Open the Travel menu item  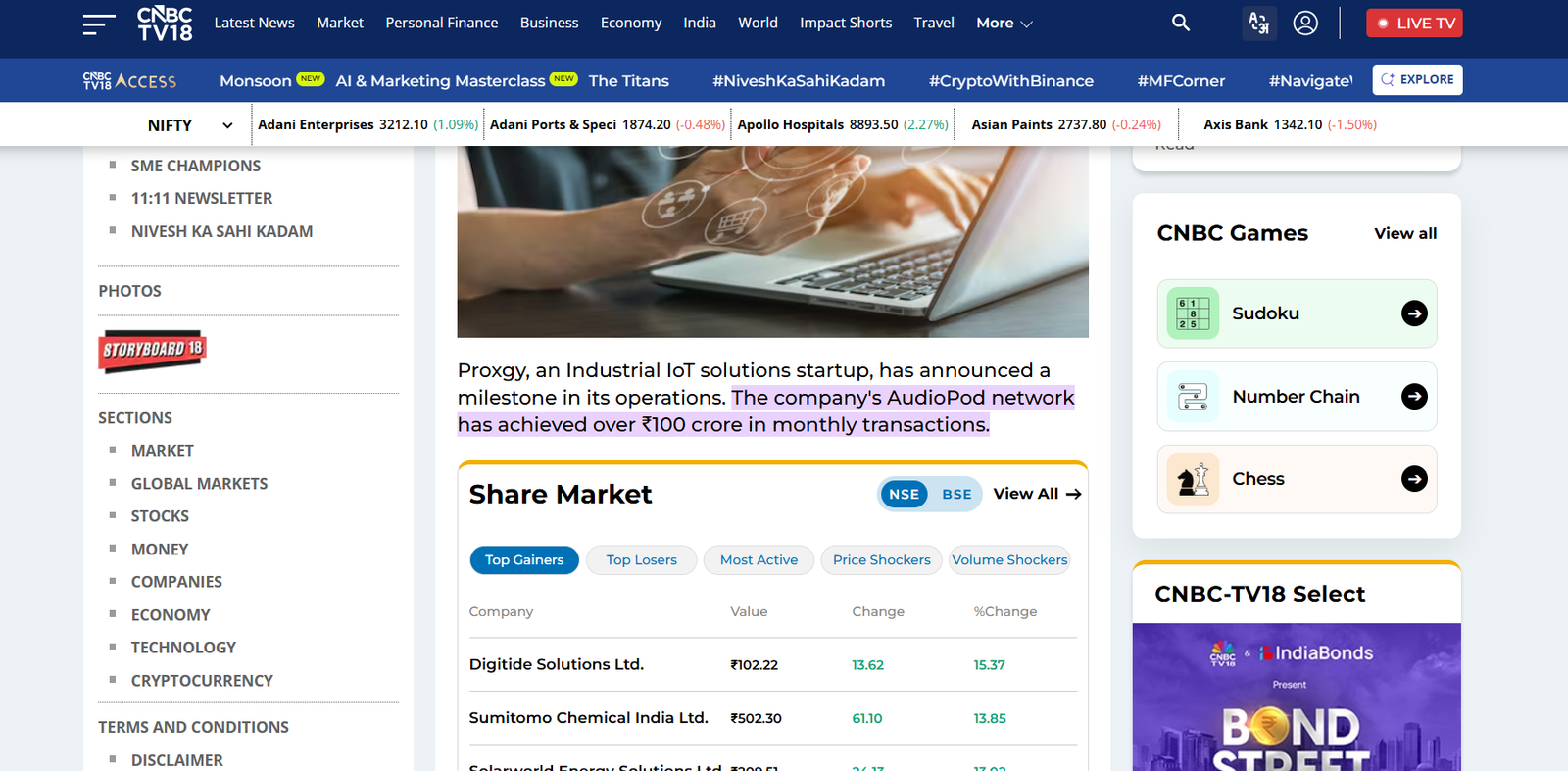(x=934, y=23)
